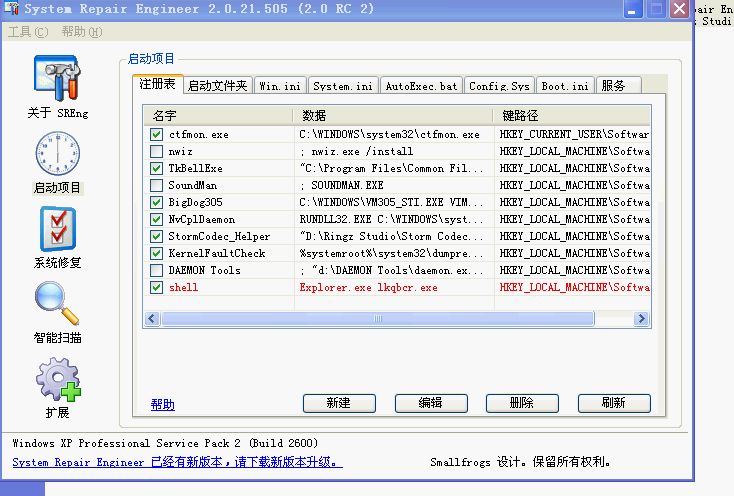Click the 删除 button
Screen dimensions: 734x496
(x=522, y=403)
